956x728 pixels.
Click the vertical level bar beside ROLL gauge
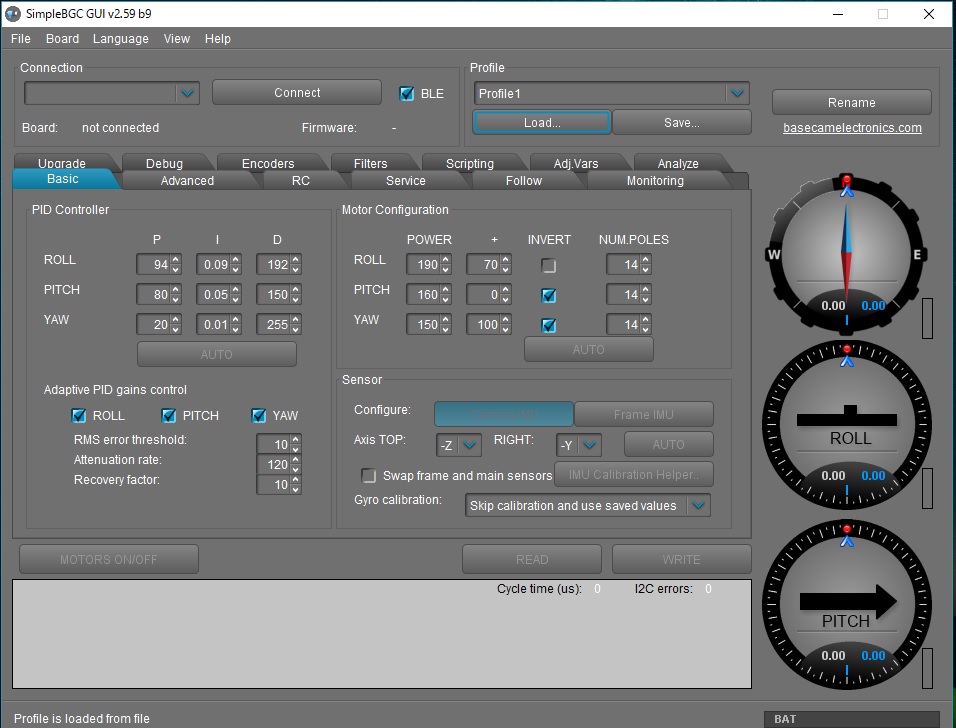926,487
